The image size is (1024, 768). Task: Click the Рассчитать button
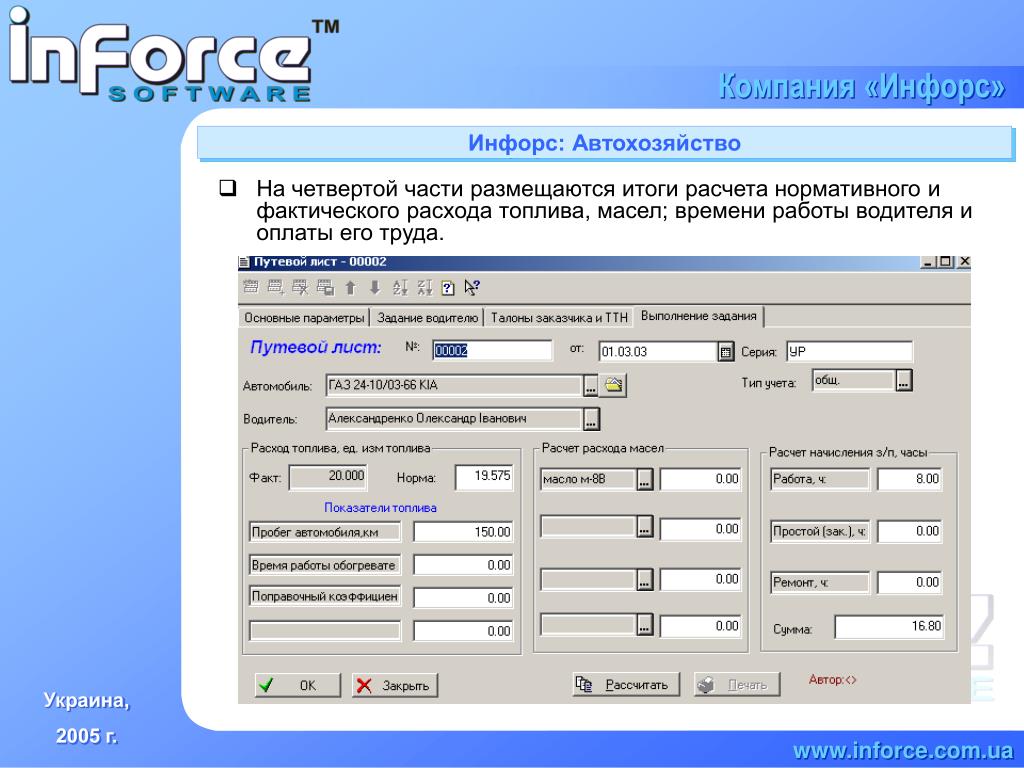(x=626, y=684)
